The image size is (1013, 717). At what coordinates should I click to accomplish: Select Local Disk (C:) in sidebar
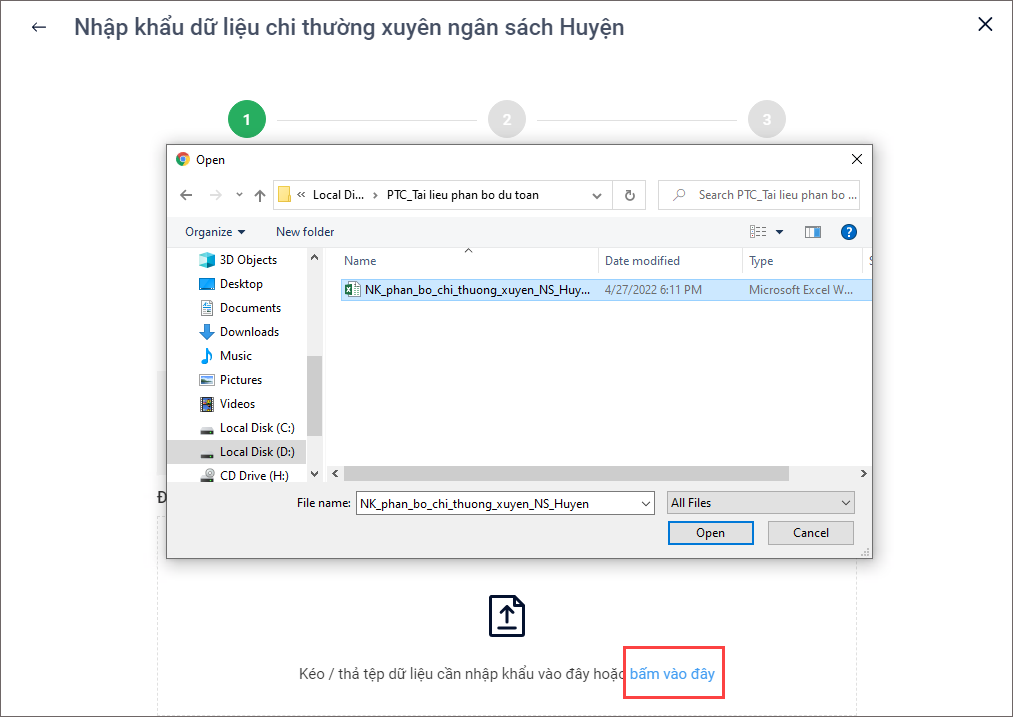256,428
